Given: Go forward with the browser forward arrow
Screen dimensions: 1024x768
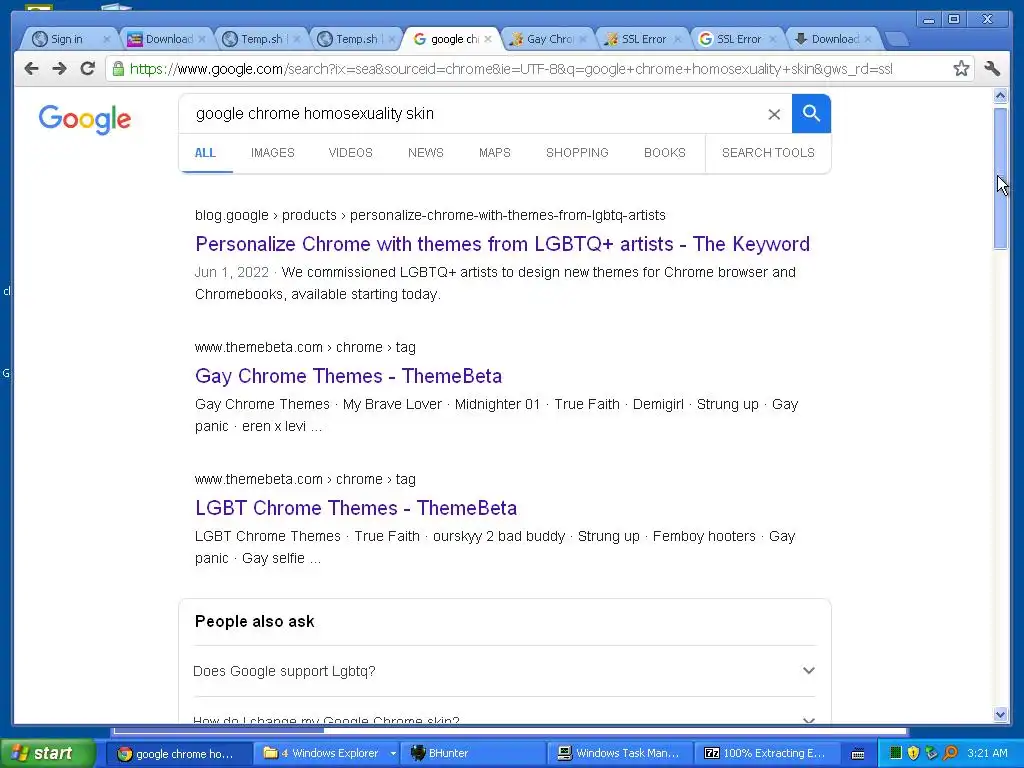Looking at the screenshot, I should point(59,69).
